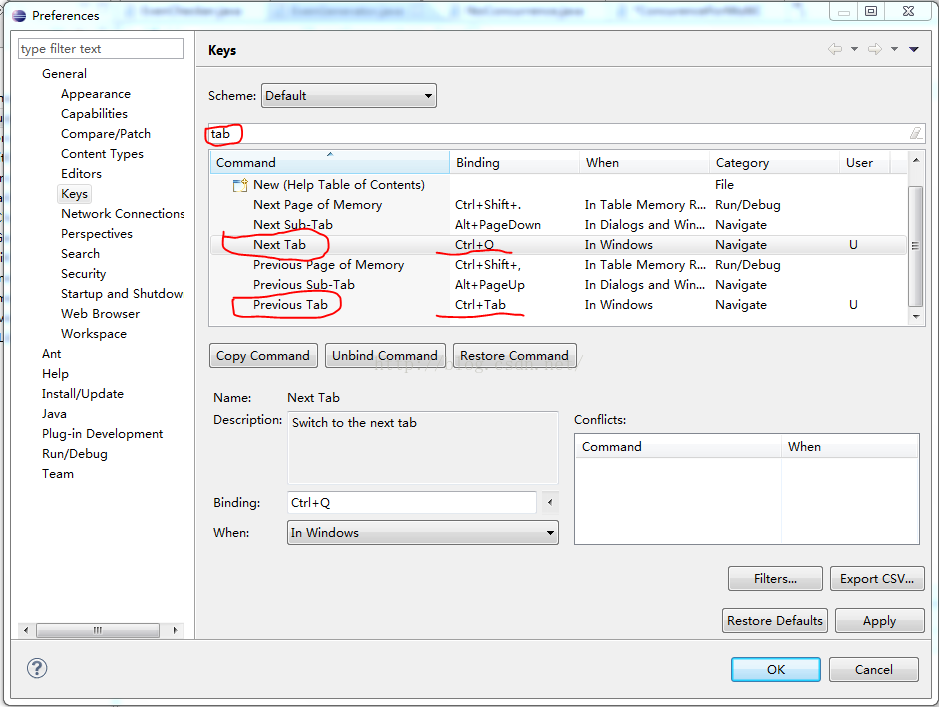Open Security preferences page
This screenshot has width=939, height=707.
(83, 274)
